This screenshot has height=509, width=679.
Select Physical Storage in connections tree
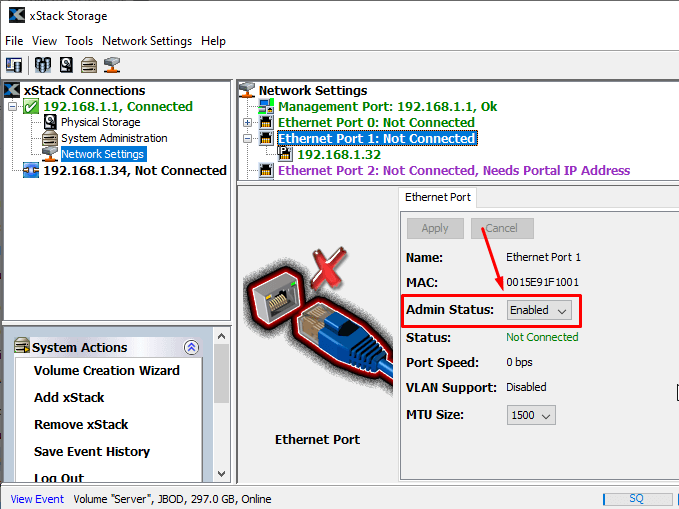[x=100, y=122]
